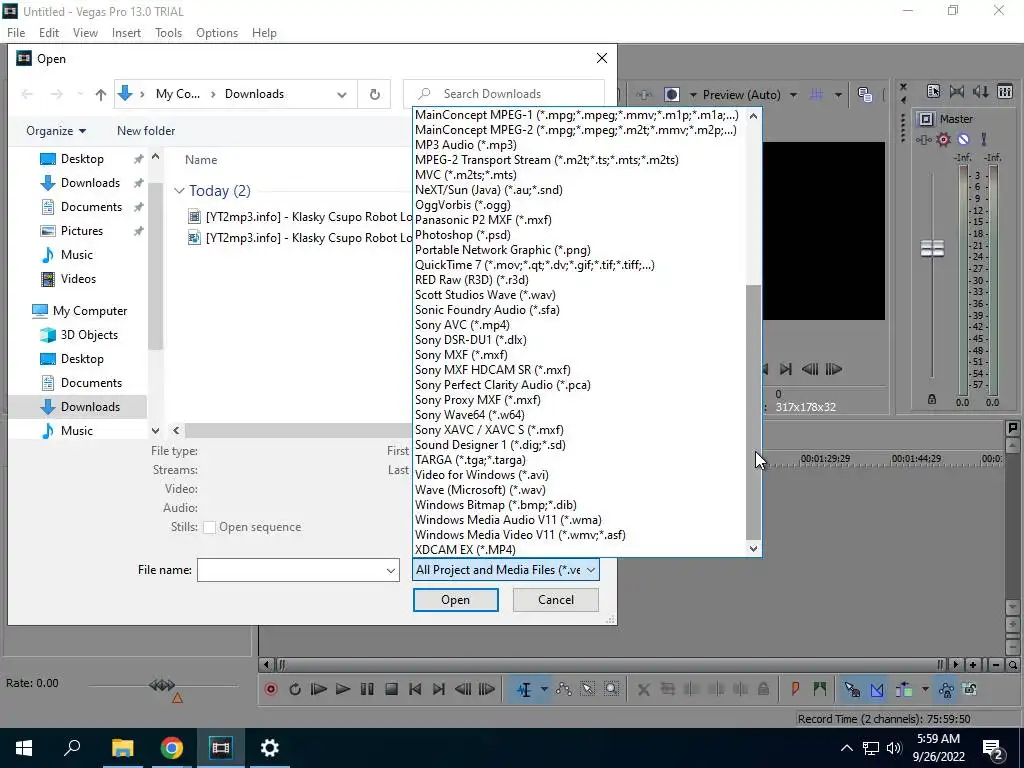Adjust the Master volume fader handle
The height and width of the screenshot is (768, 1024).
[932, 248]
